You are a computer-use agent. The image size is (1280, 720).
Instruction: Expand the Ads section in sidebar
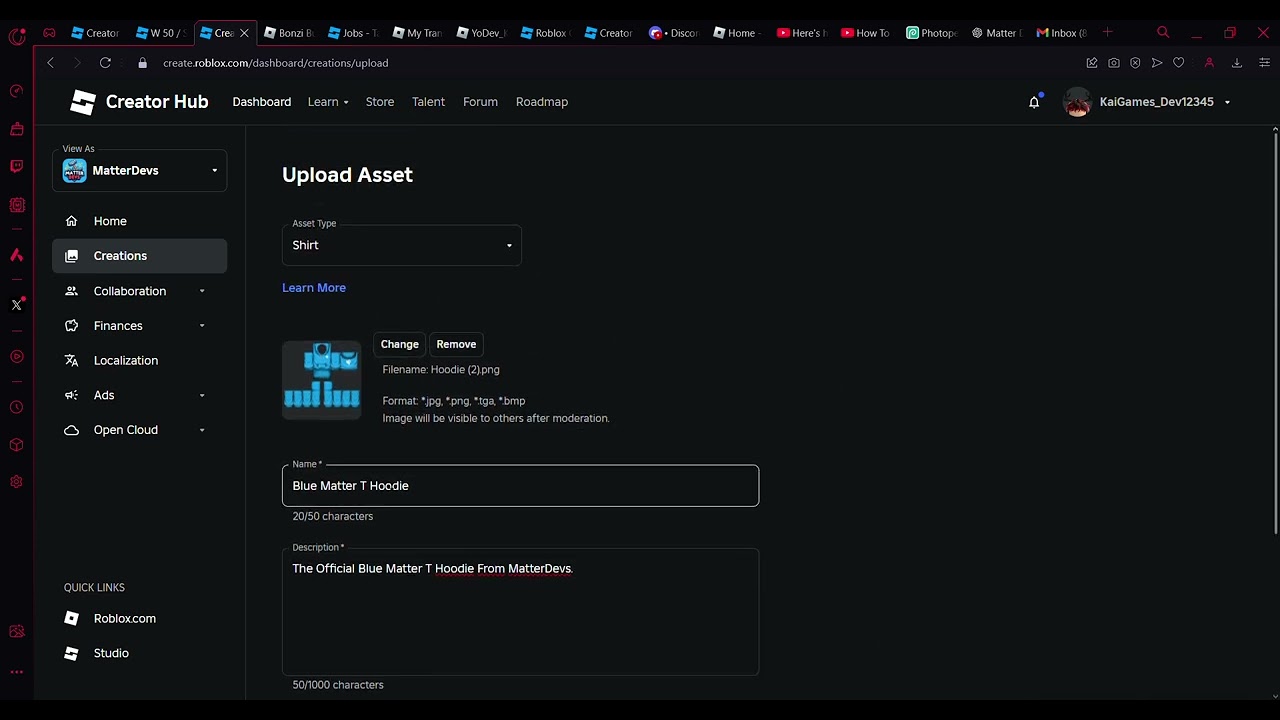pyautogui.click(x=202, y=395)
